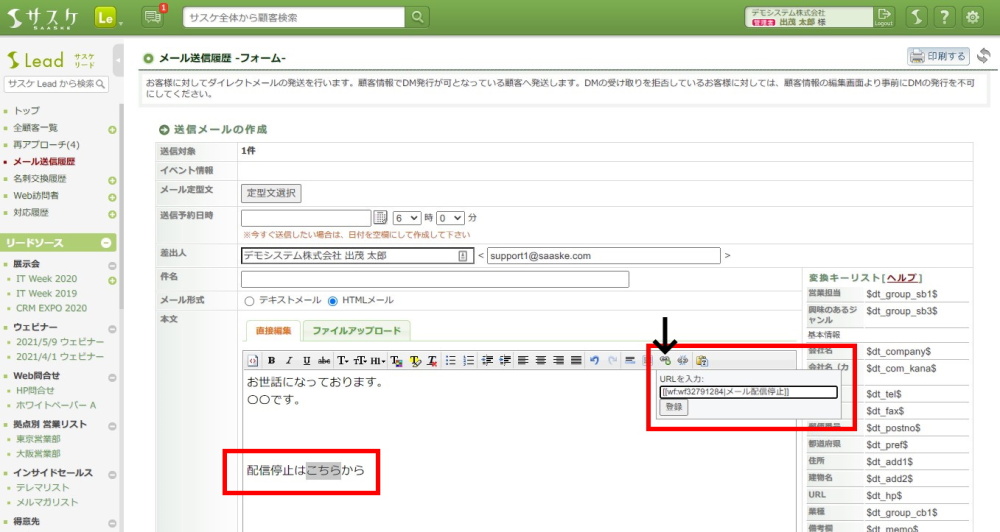Increase indent in editor
The height and width of the screenshot is (532, 1000).
click(x=505, y=360)
